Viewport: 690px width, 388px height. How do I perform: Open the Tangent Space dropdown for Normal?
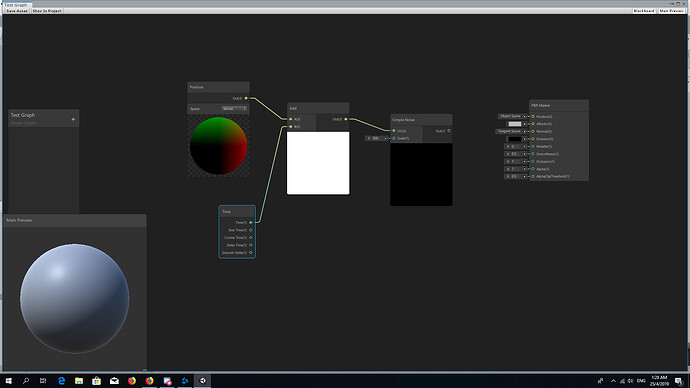[511, 131]
